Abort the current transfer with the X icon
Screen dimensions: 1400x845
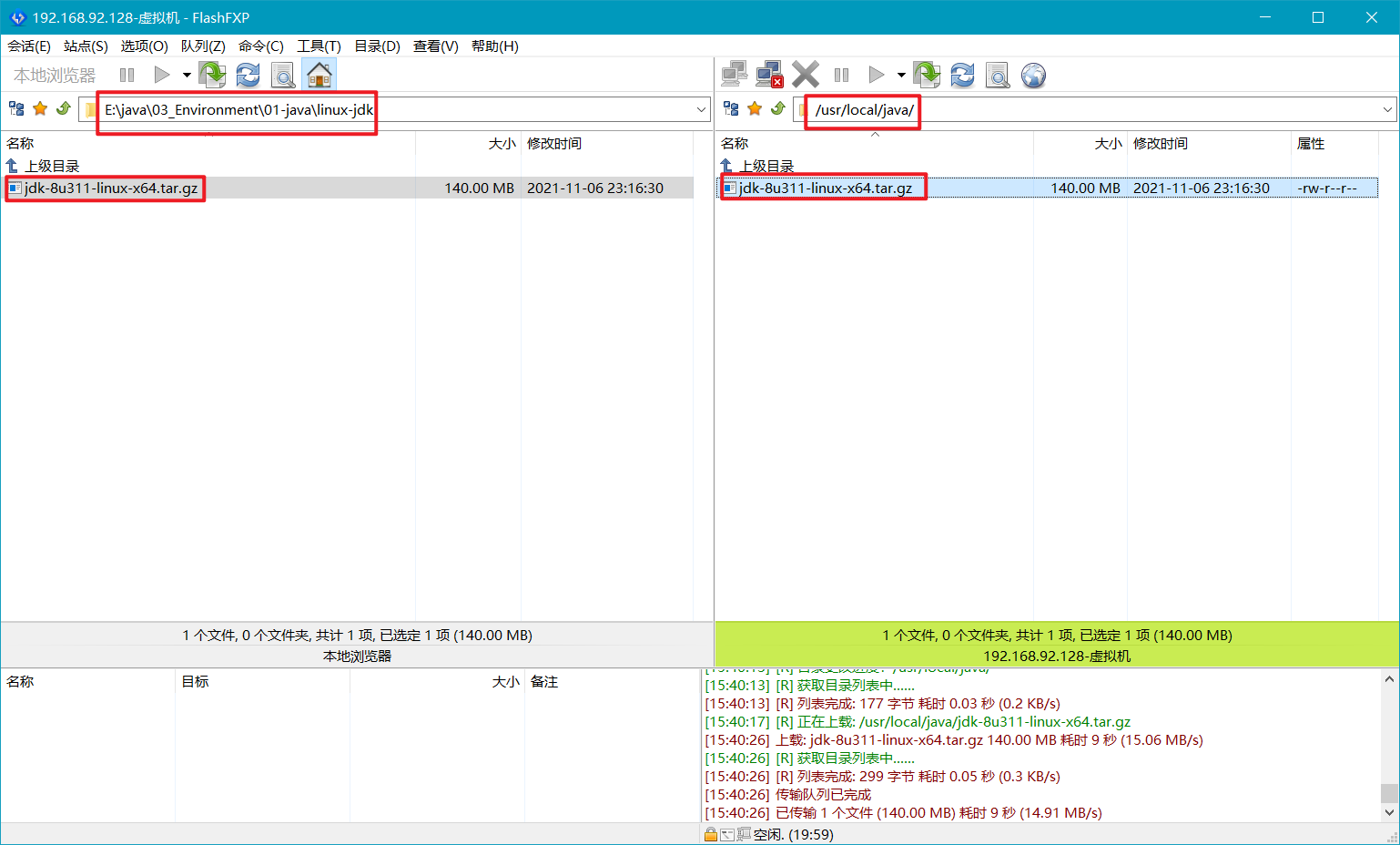(x=805, y=75)
